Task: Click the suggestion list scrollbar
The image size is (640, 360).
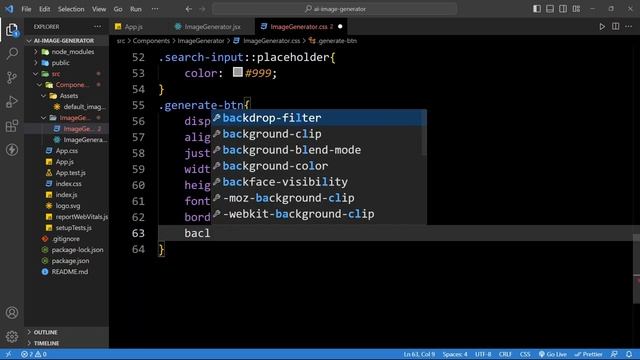Action: [424, 133]
